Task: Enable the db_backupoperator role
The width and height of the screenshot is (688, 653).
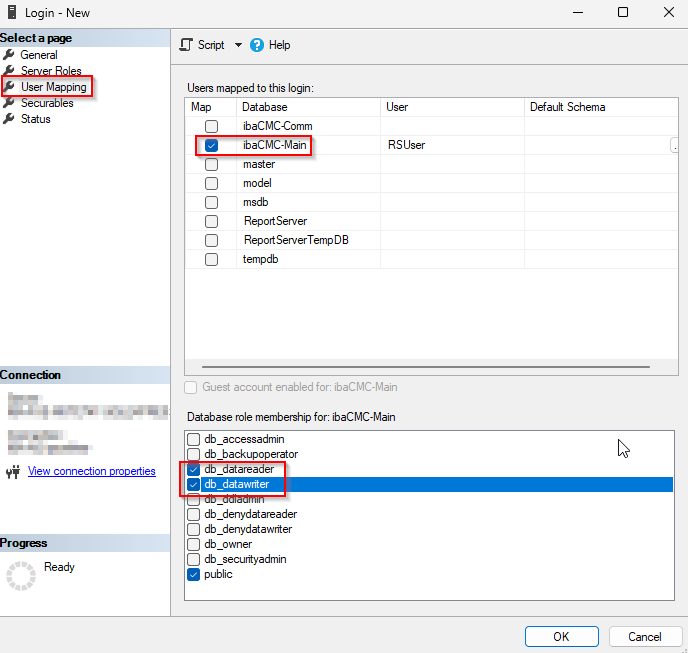Action: click(x=194, y=454)
